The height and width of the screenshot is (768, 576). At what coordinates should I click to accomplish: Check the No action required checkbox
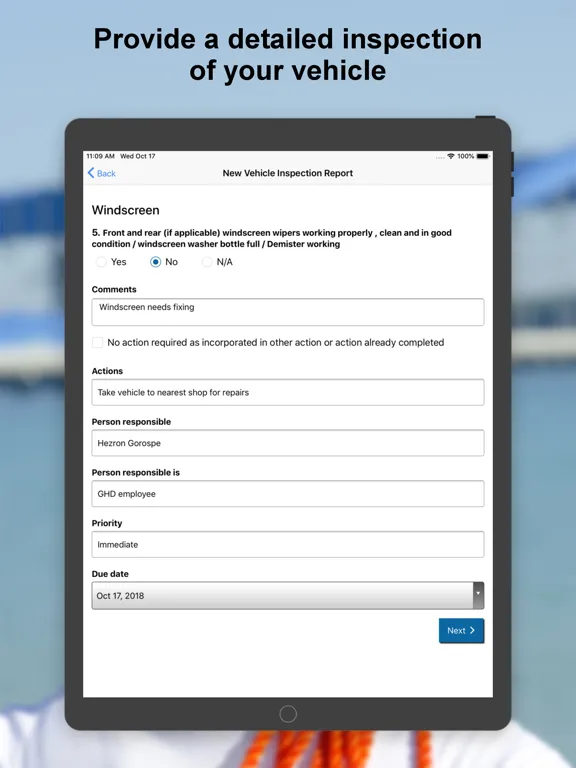(x=98, y=342)
